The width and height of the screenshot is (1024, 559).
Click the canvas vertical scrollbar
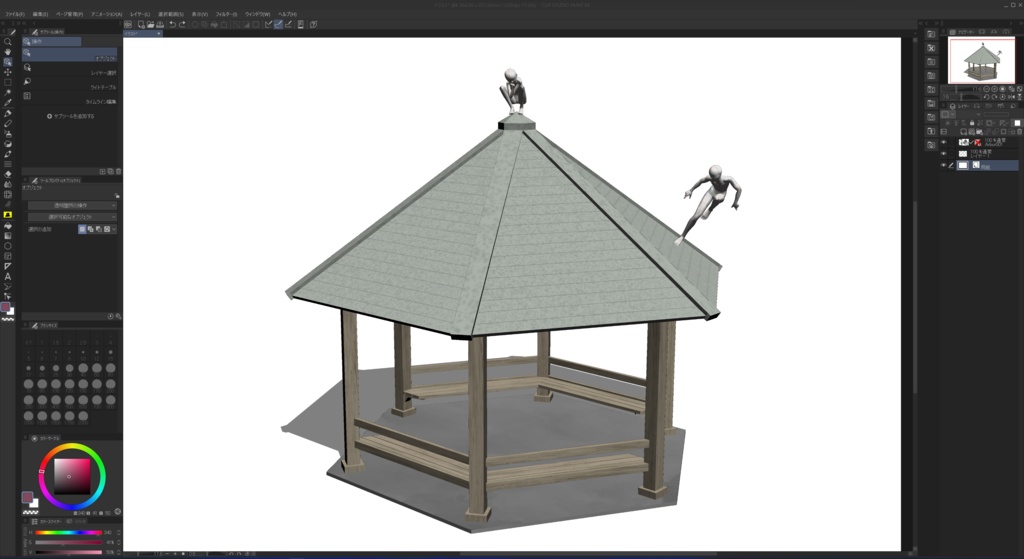[x=914, y=297]
